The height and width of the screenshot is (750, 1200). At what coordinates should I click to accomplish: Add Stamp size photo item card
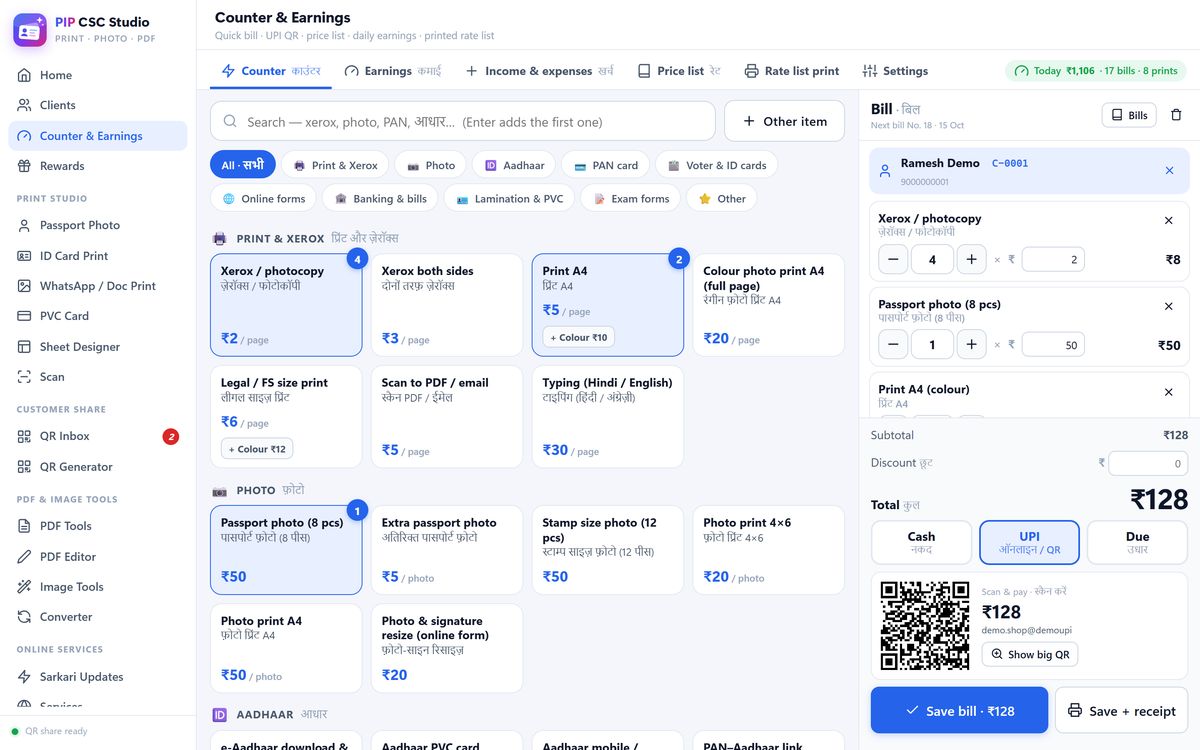(x=607, y=550)
